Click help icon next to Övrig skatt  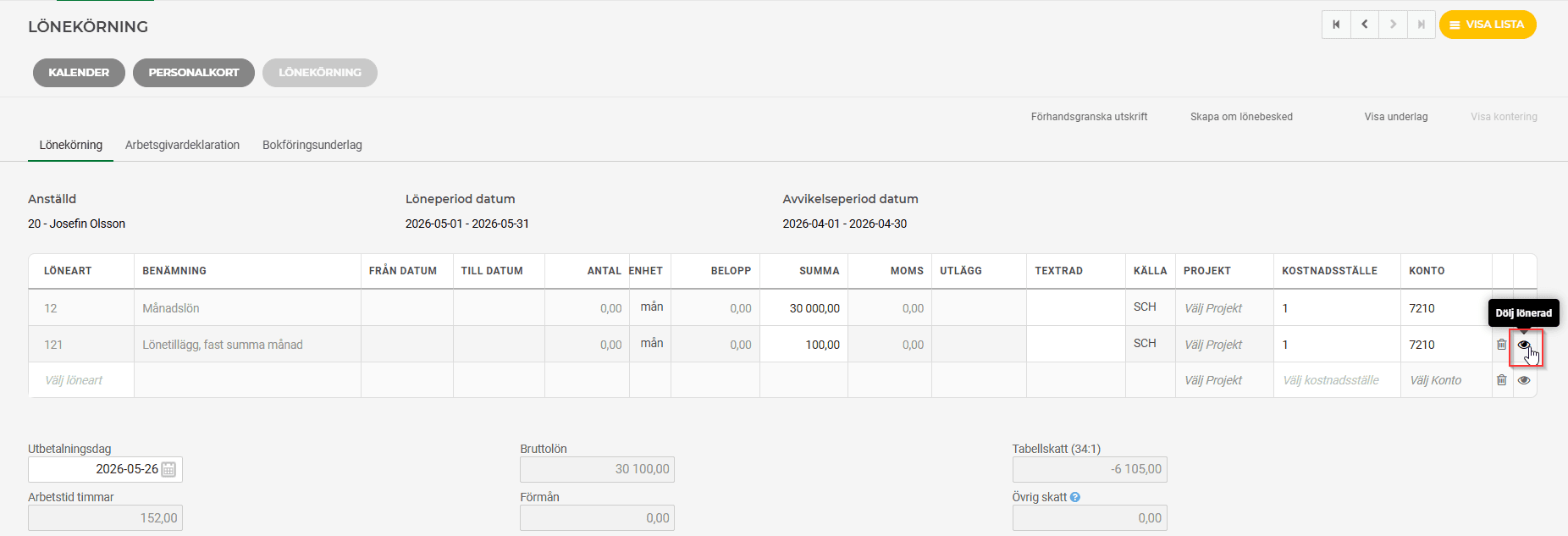(x=1075, y=497)
